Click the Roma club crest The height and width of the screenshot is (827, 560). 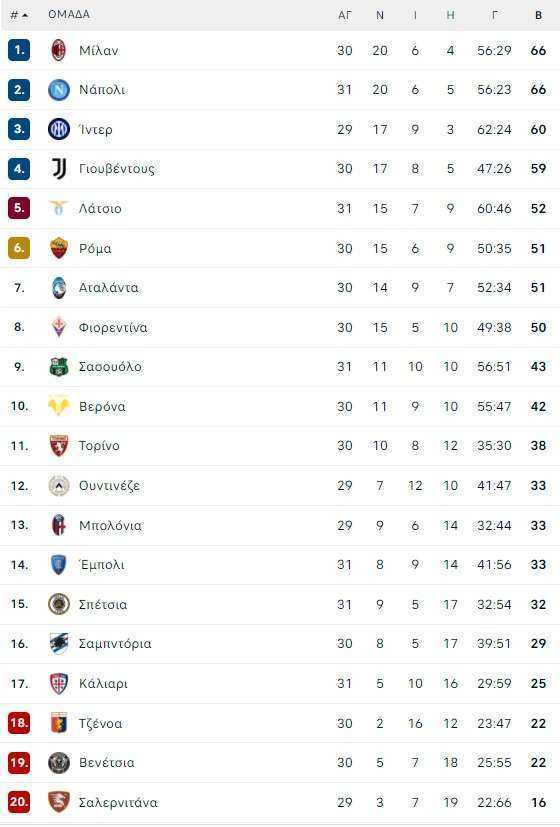click(x=59, y=248)
